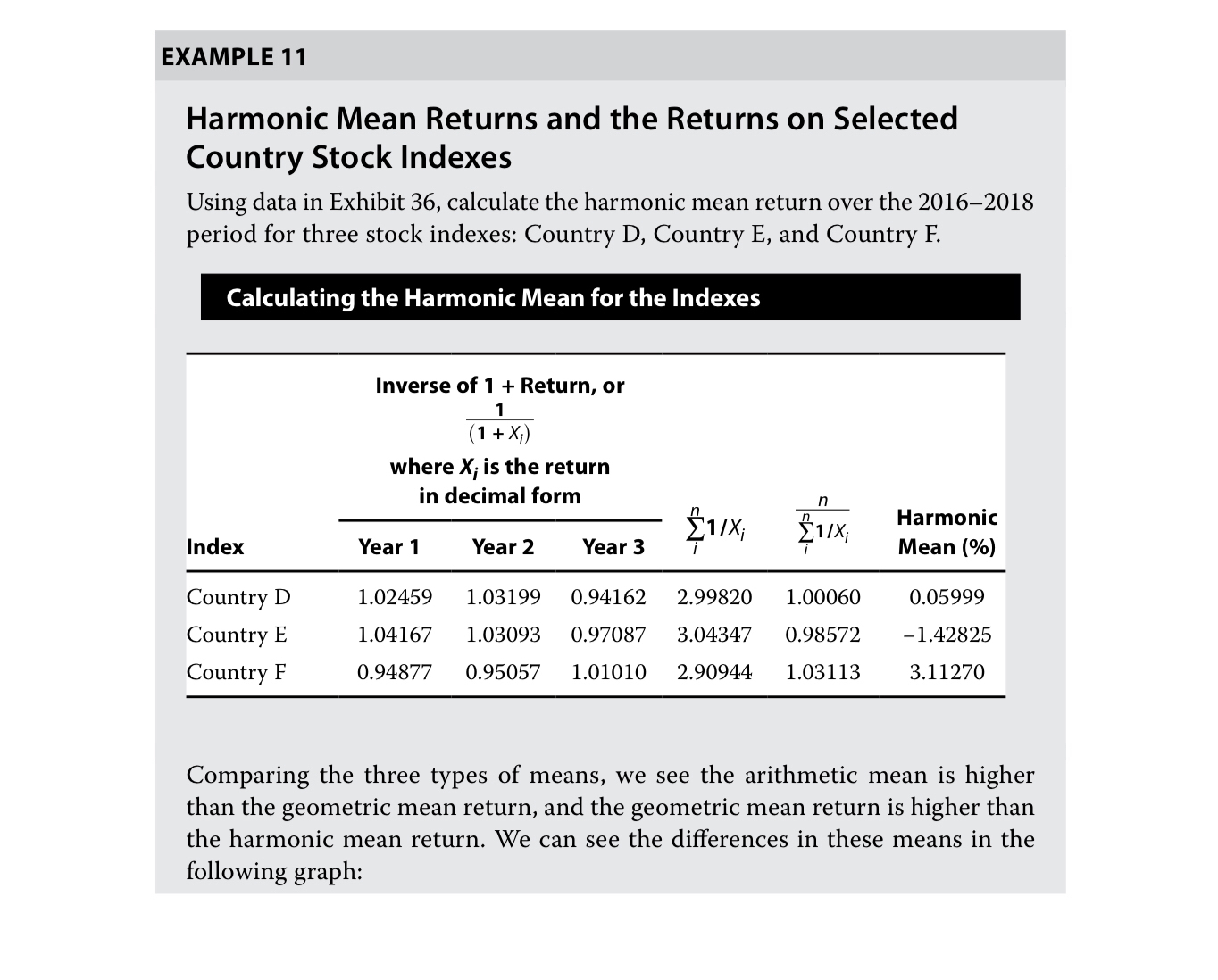Select the Index column header
Image resolution: width=1218 pixels, height=980 pixels.
point(215,547)
